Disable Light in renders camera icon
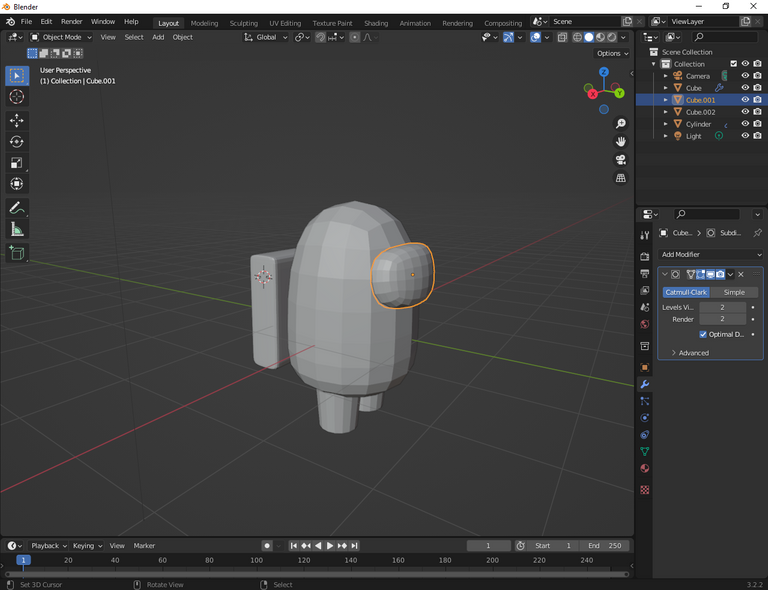768x590 pixels. point(757,136)
